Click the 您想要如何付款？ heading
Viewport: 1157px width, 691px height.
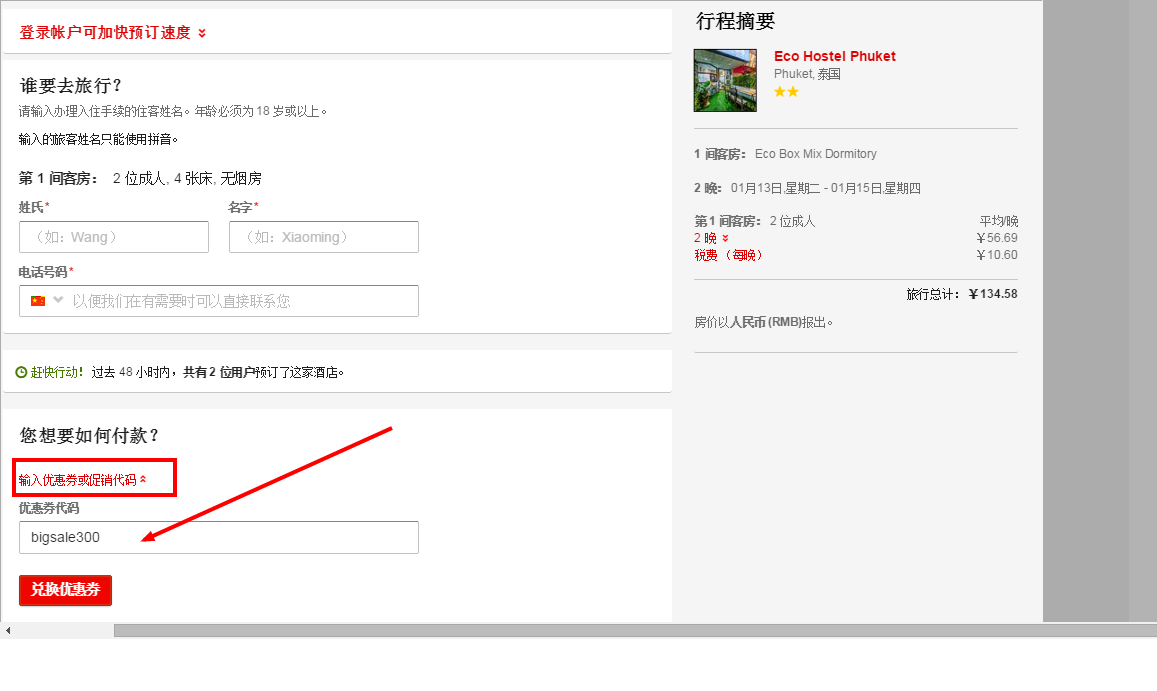click(x=89, y=436)
